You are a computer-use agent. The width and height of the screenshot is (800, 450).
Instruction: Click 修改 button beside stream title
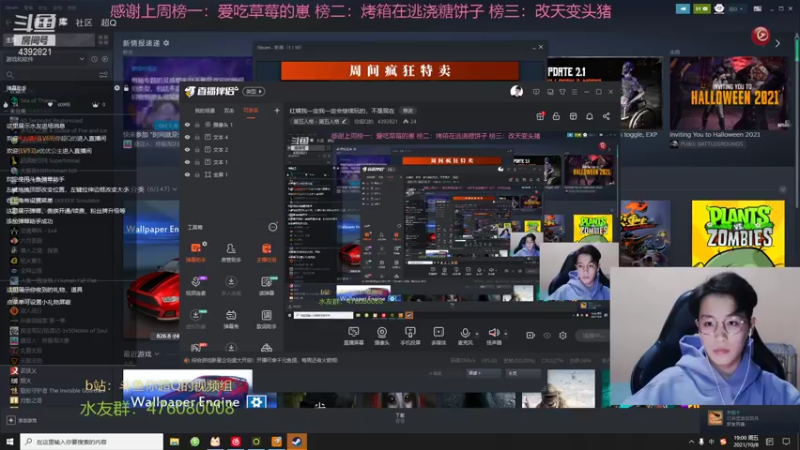[408, 111]
